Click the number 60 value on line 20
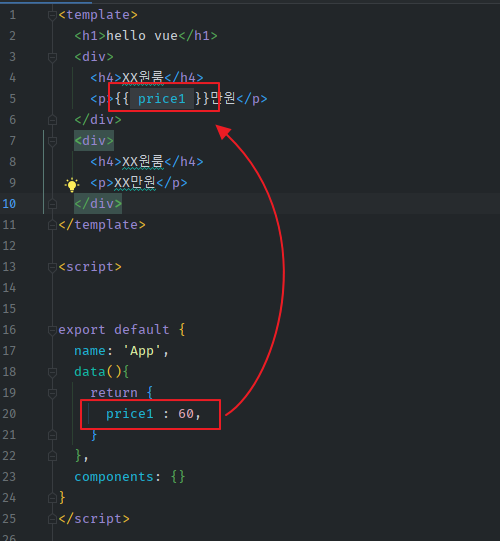The width and height of the screenshot is (500, 541). pyautogui.click(x=186, y=414)
